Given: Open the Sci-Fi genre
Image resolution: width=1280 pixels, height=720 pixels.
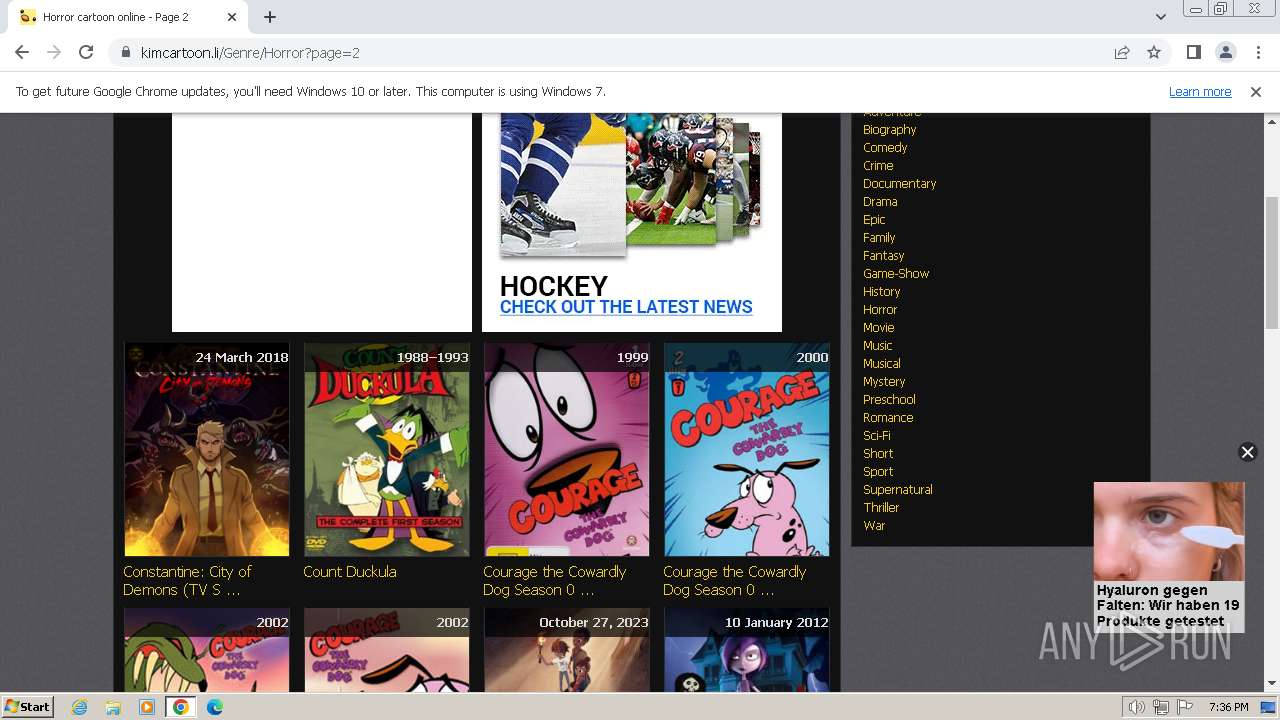Looking at the screenshot, I should point(876,435).
